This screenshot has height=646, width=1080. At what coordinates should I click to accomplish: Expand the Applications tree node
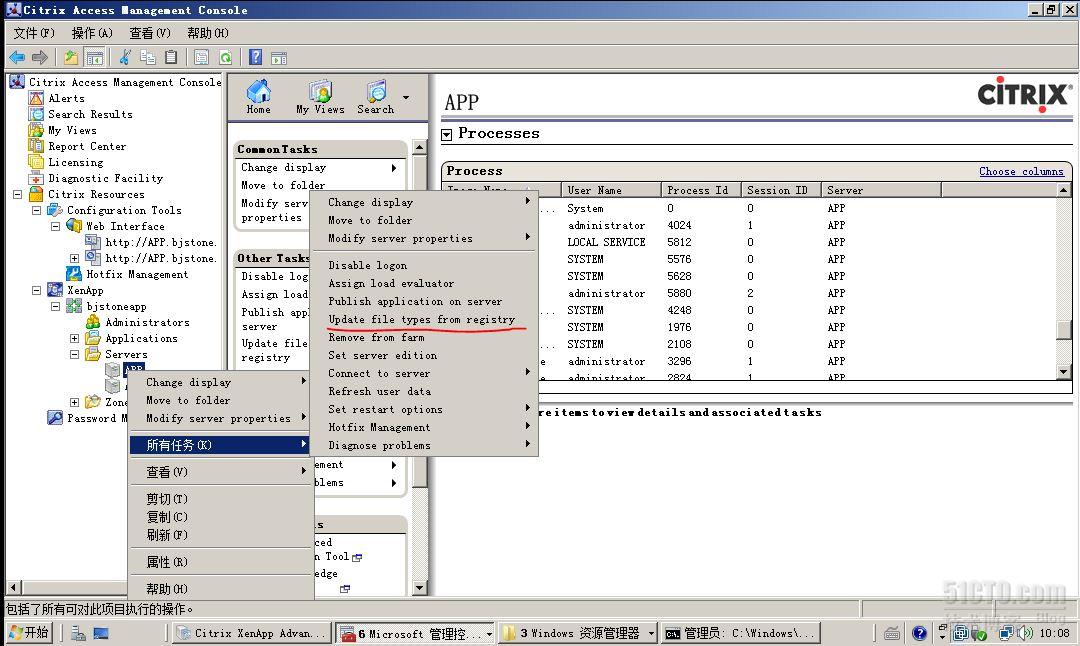(74, 338)
